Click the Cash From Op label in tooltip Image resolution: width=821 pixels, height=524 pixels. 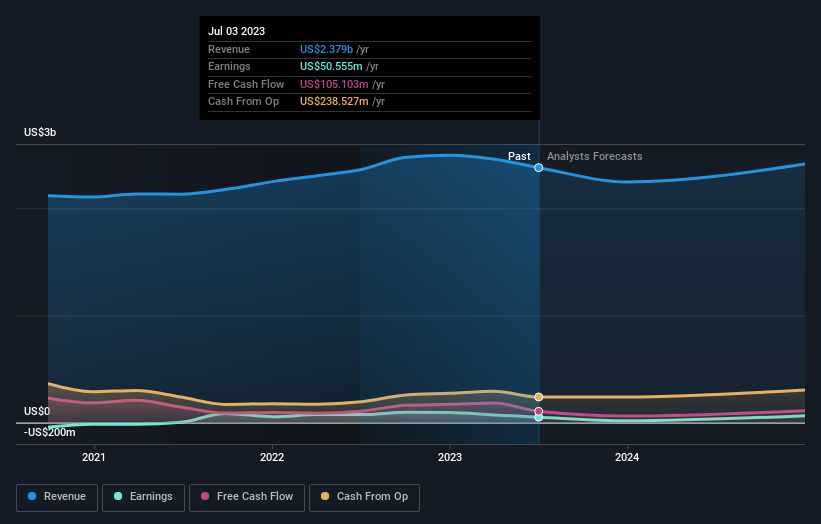tap(243, 102)
